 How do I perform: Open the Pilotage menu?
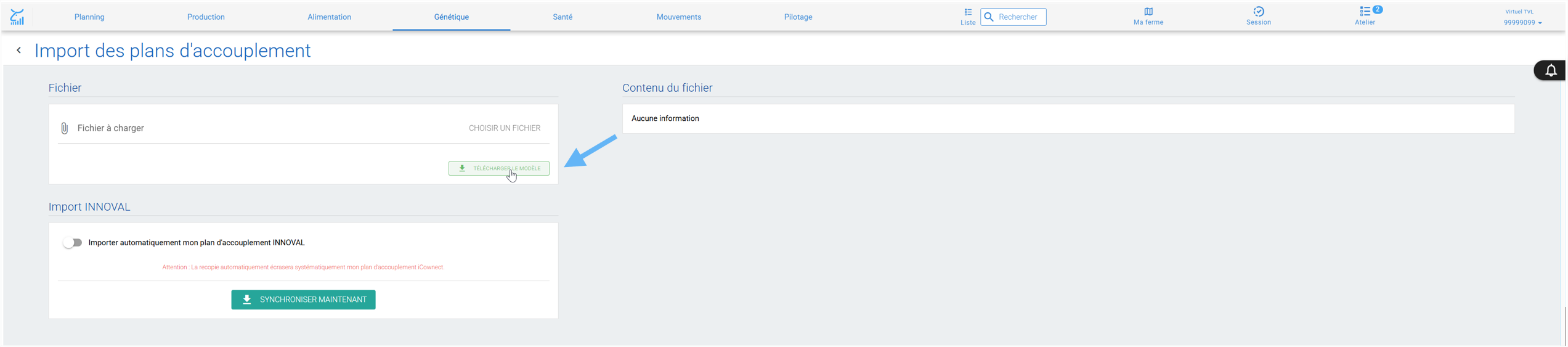click(798, 17)
